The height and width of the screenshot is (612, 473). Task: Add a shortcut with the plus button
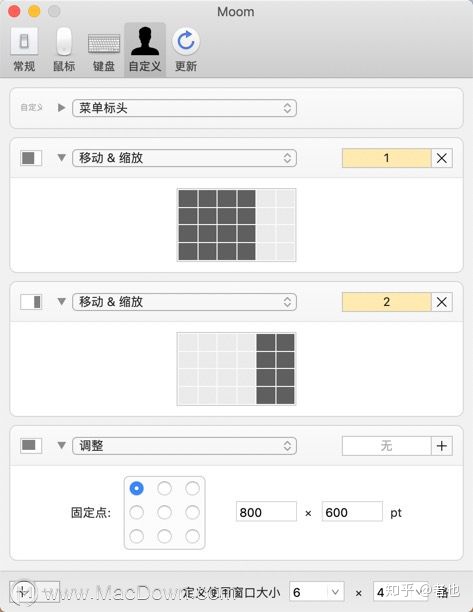[442, 446]
